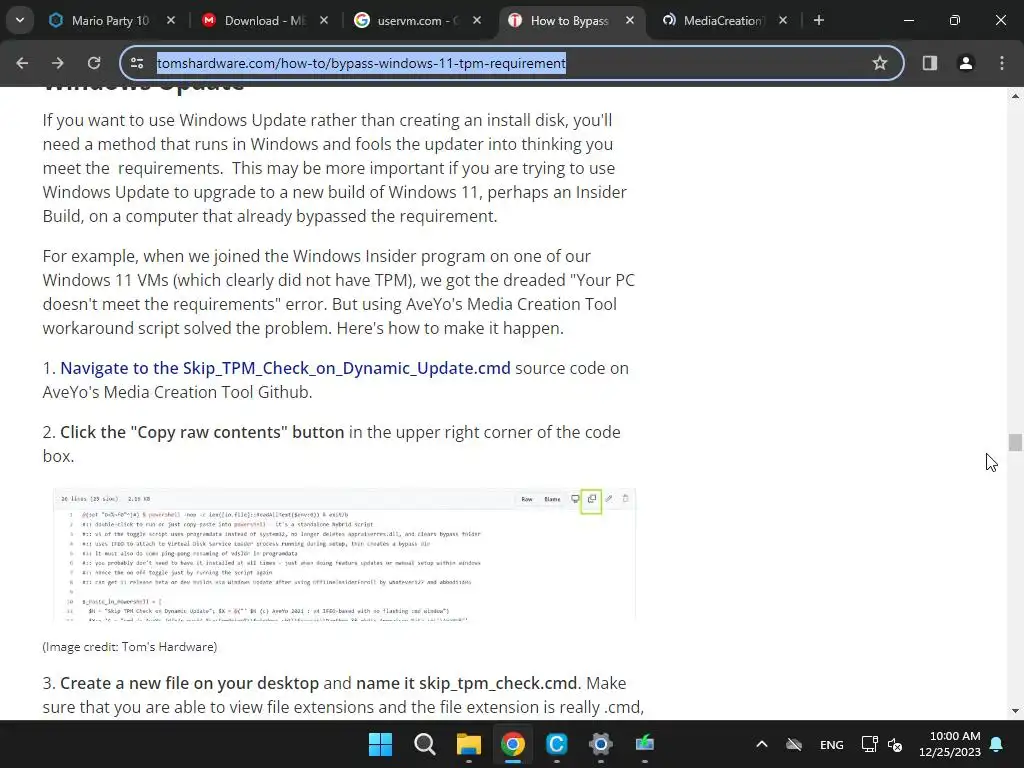Open the Chrome three-dot menu

pyautogui.click(x=1002, y=63)
